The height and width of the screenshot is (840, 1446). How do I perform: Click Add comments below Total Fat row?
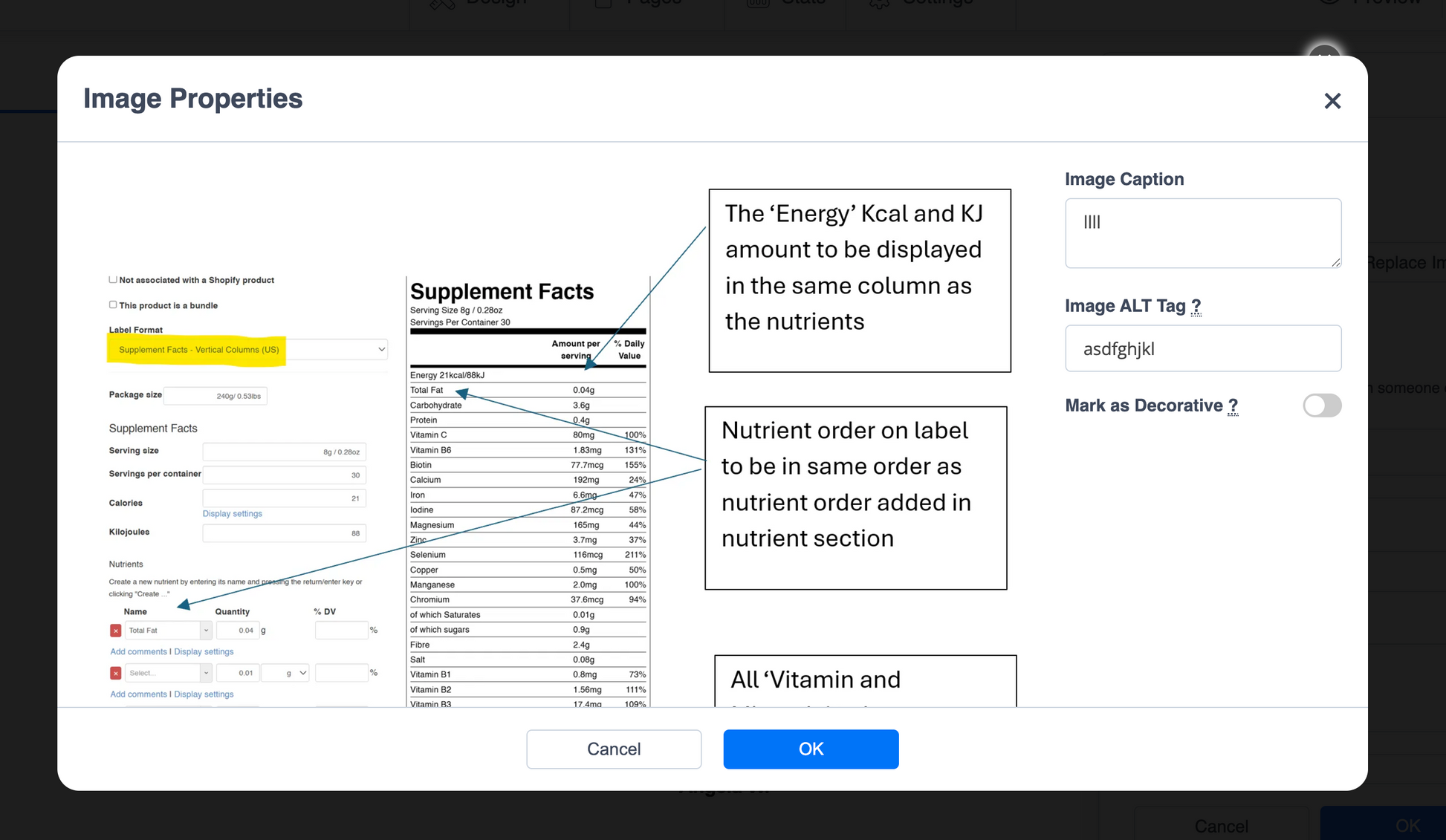[138, 651]
